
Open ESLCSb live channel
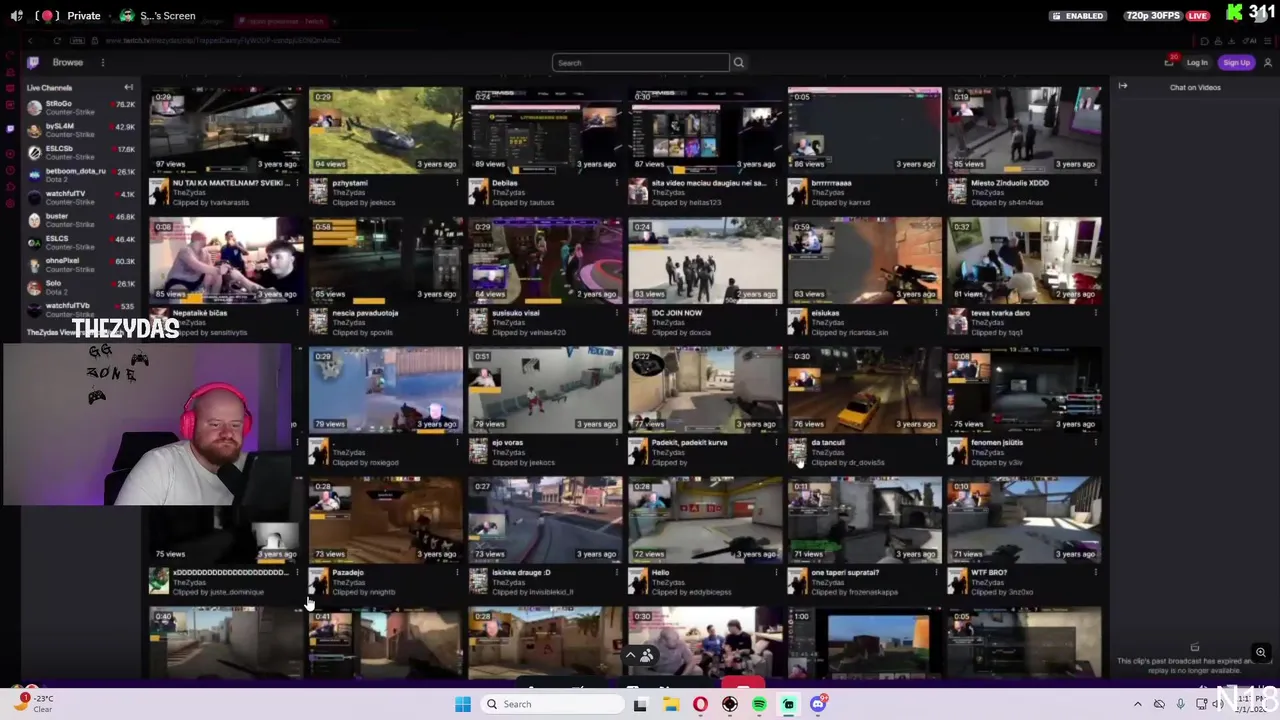coord(80,152)
